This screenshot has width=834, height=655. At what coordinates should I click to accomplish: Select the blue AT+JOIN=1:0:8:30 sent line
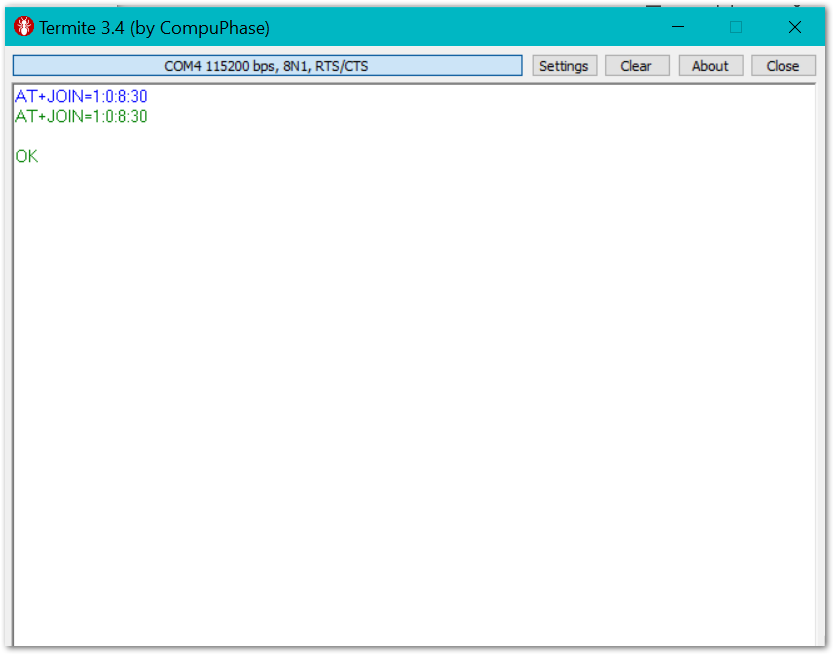pyautogui.click(x=81, y=96)
